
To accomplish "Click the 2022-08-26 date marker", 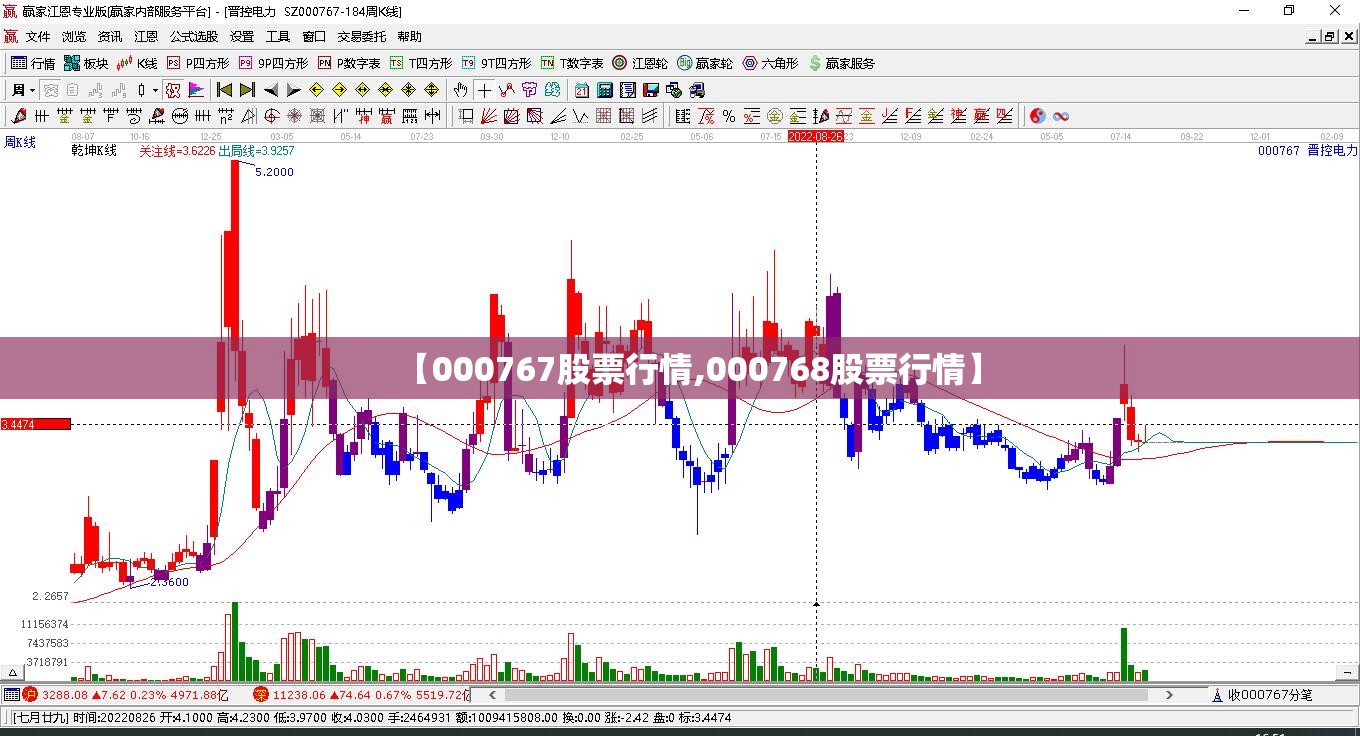I will (x=816, y=136).
